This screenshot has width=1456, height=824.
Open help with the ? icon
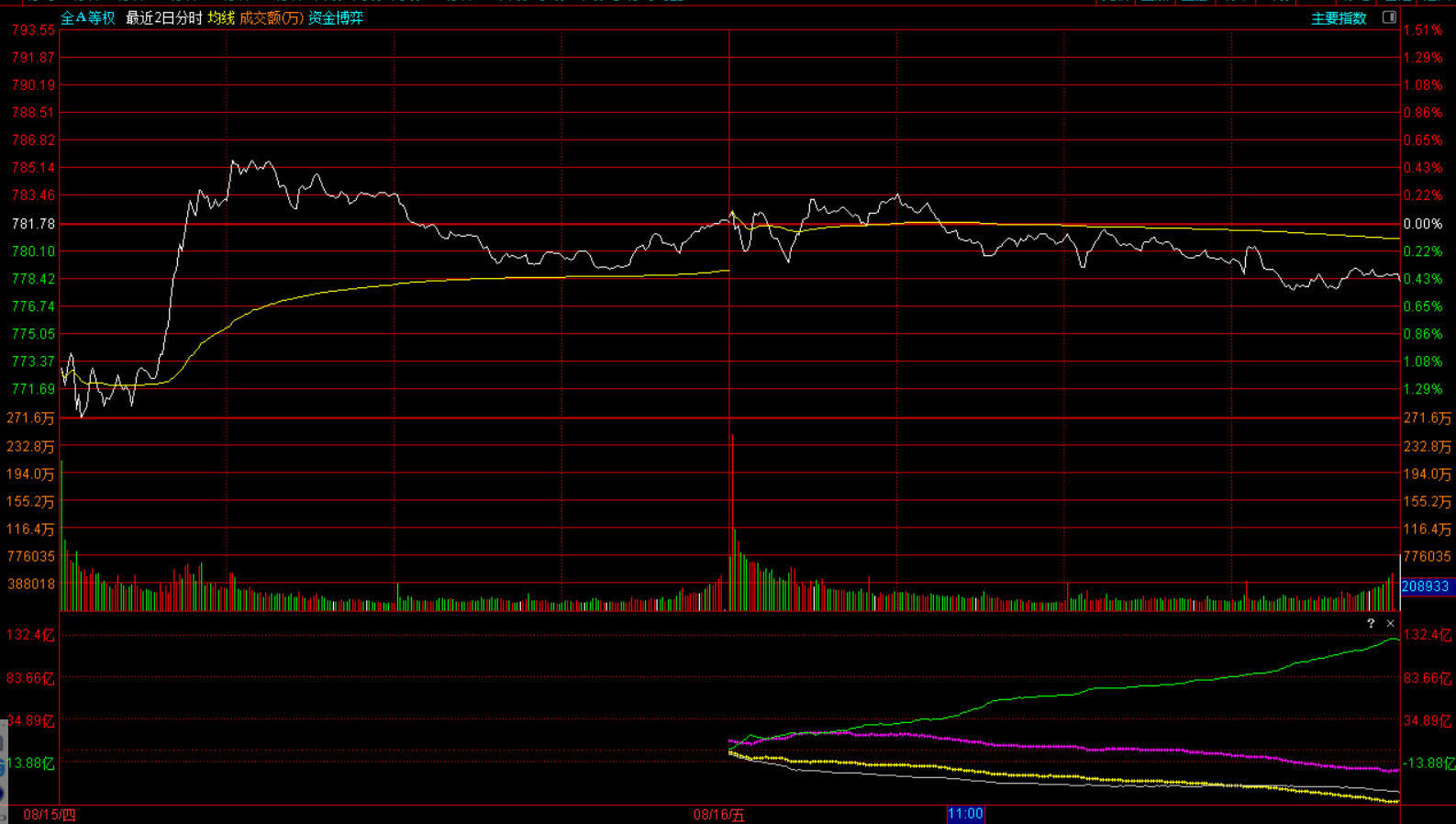pos(1371,623)
